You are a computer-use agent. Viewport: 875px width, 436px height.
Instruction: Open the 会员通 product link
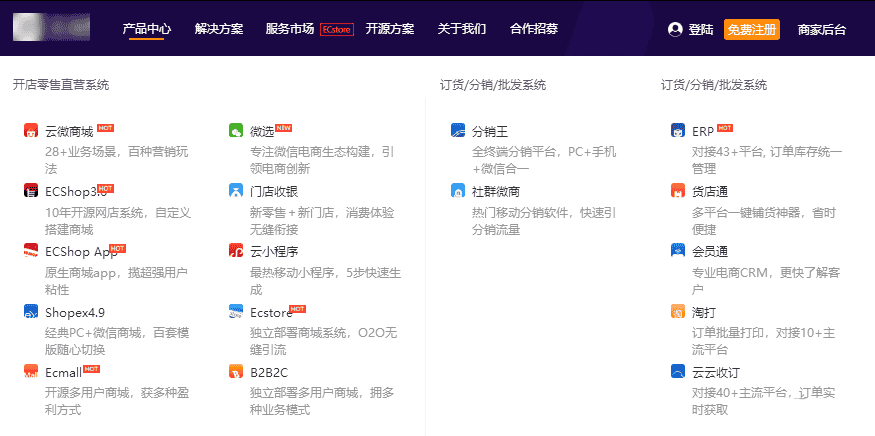coord(710,252)
